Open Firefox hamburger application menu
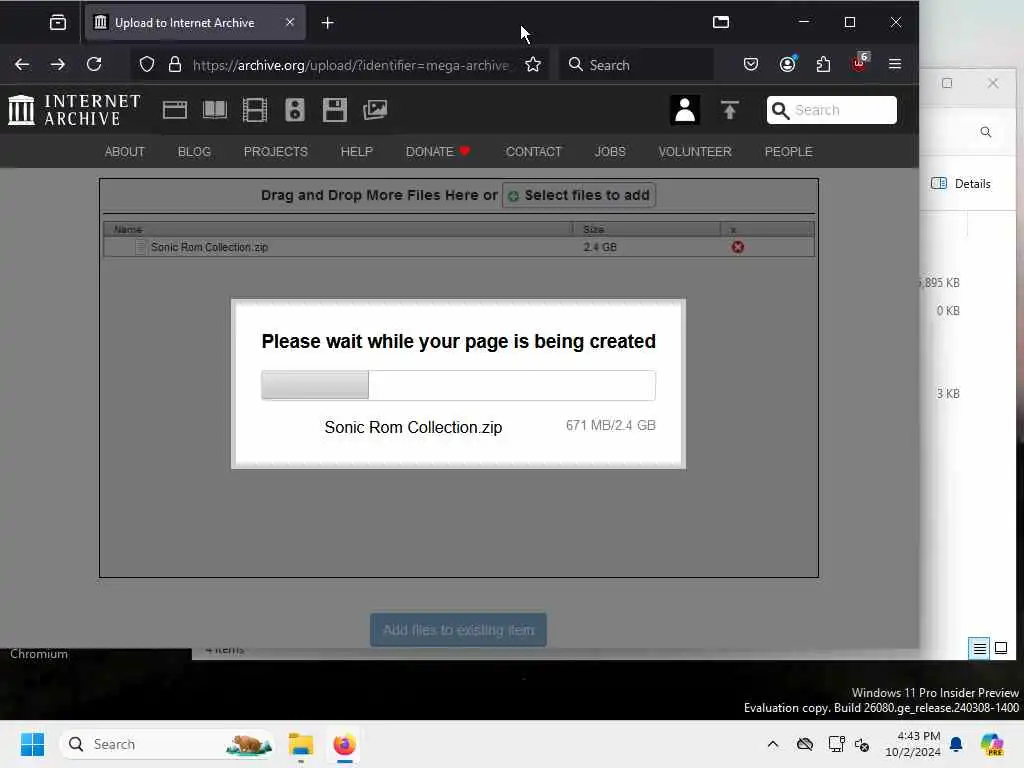1024x768 pixels. pyautogui.click(x=895, y=64)
